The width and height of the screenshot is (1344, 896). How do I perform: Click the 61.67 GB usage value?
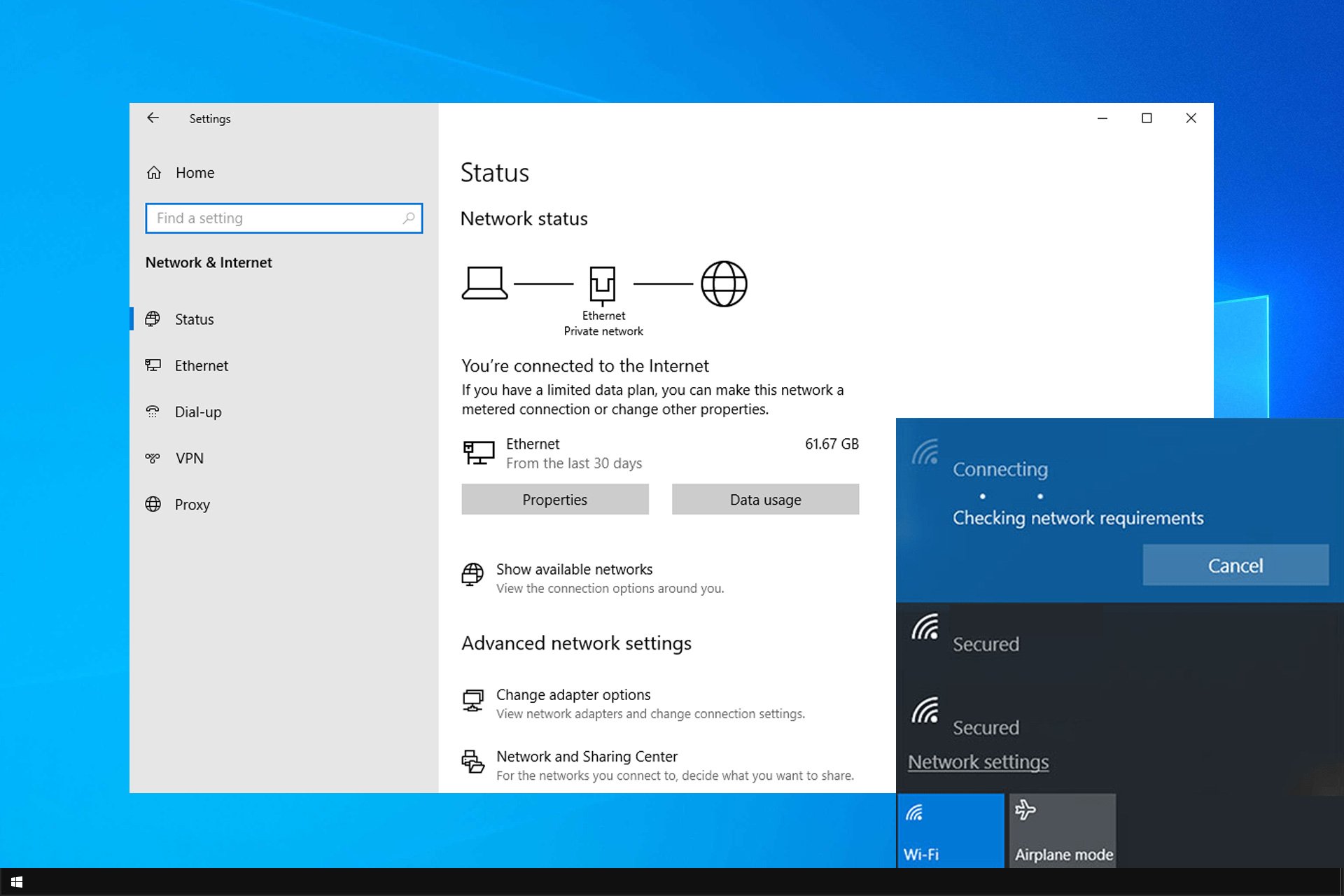point(832,444)
